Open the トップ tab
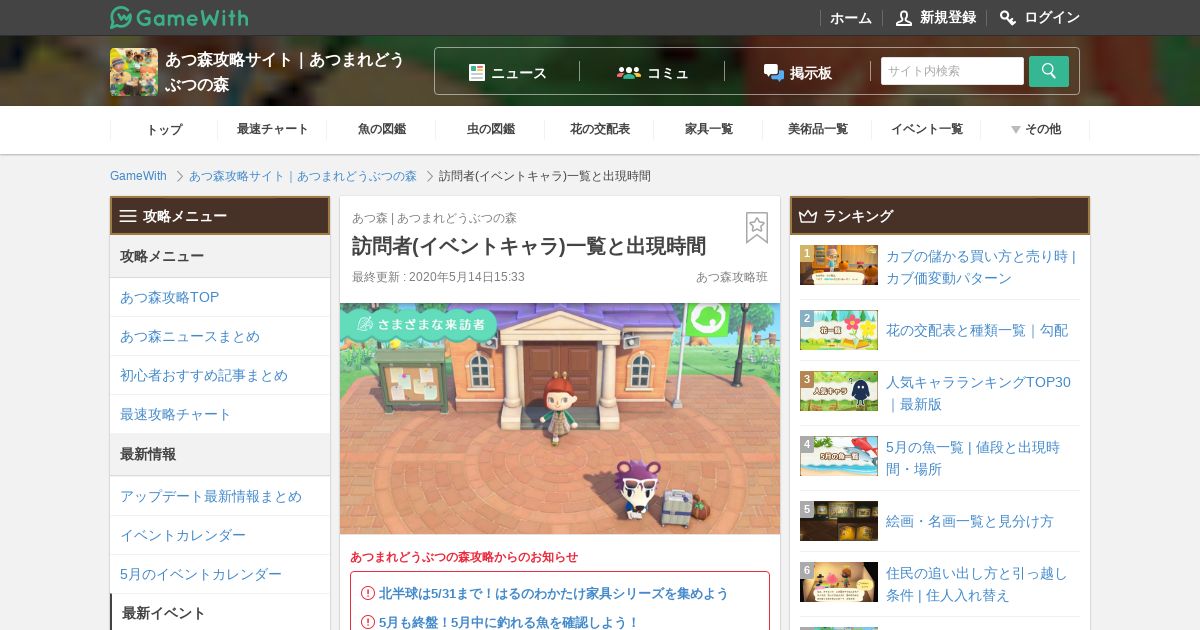 (x=164, y=129)
